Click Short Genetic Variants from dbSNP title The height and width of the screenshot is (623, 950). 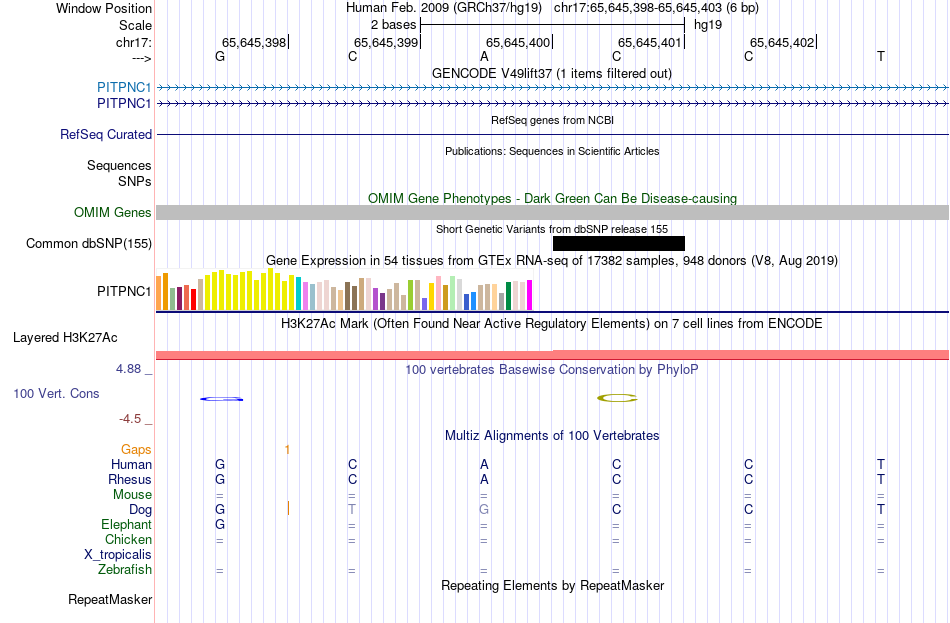coord(552,229)
